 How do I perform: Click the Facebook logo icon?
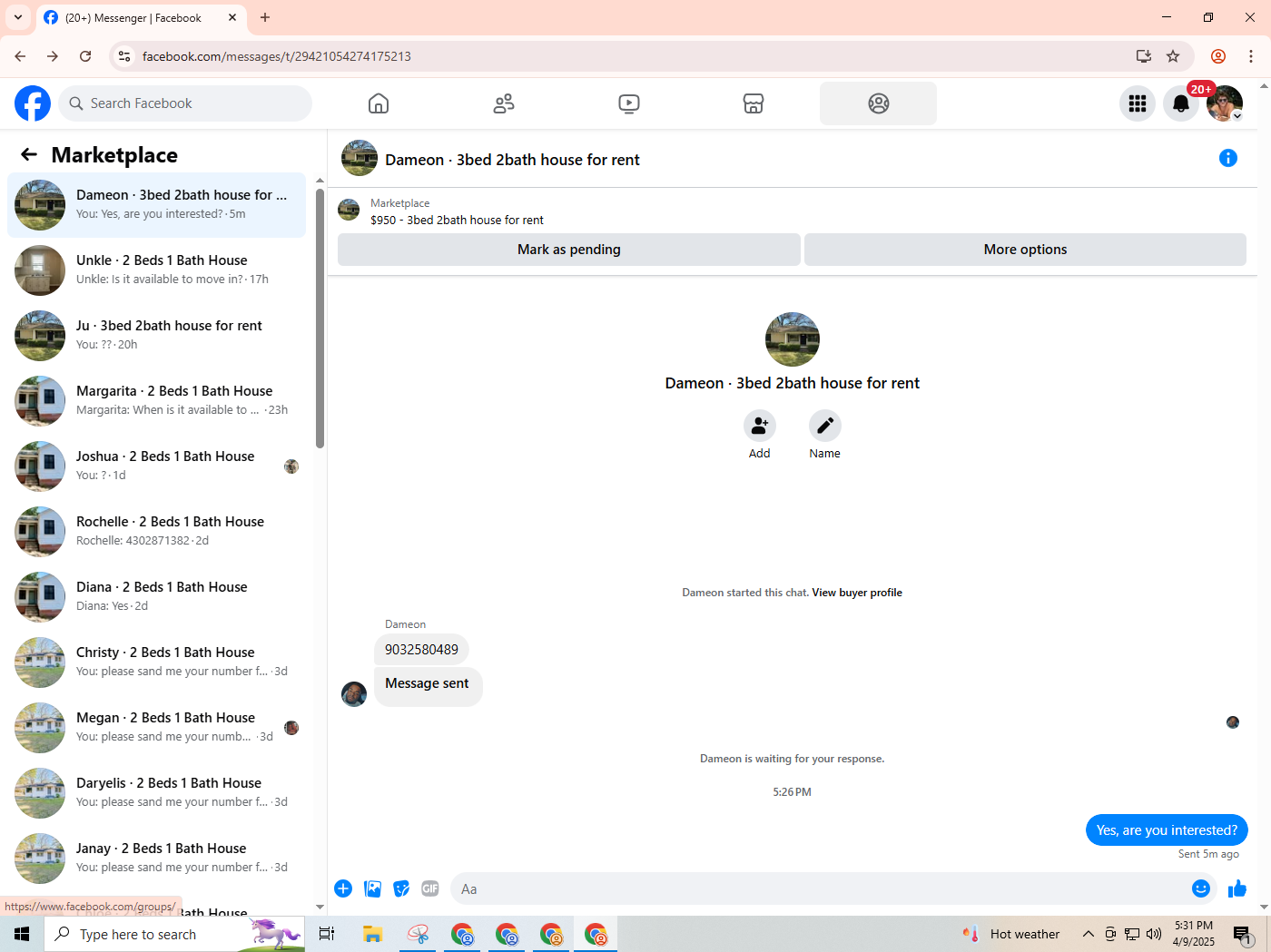click(x=33, y=103)
